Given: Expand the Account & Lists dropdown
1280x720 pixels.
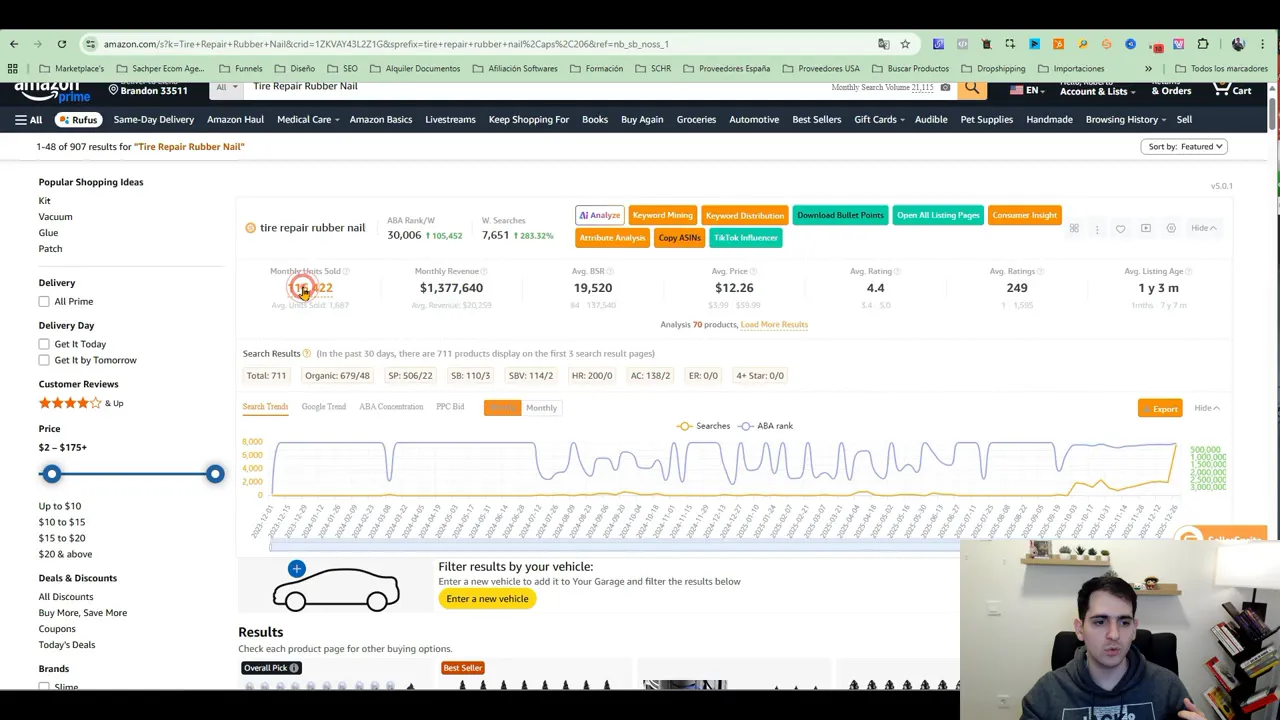Looking at the screenshot, I should point(1095,91).
